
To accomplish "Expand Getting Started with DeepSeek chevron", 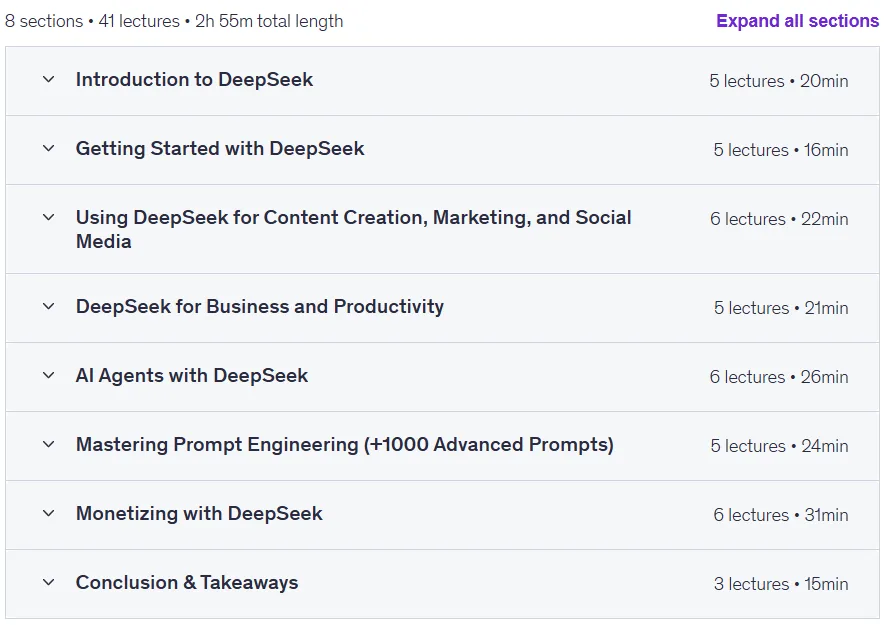I will (x=49, y=148).
